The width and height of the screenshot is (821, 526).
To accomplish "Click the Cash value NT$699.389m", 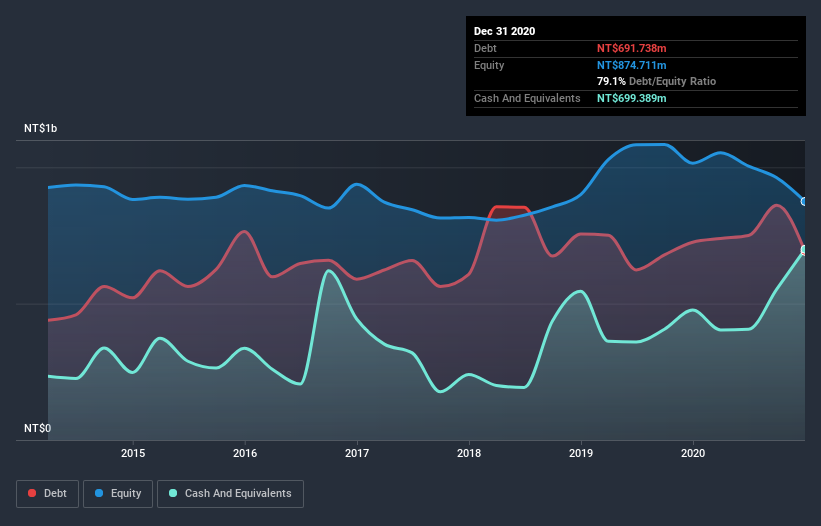I will (631, 98).
